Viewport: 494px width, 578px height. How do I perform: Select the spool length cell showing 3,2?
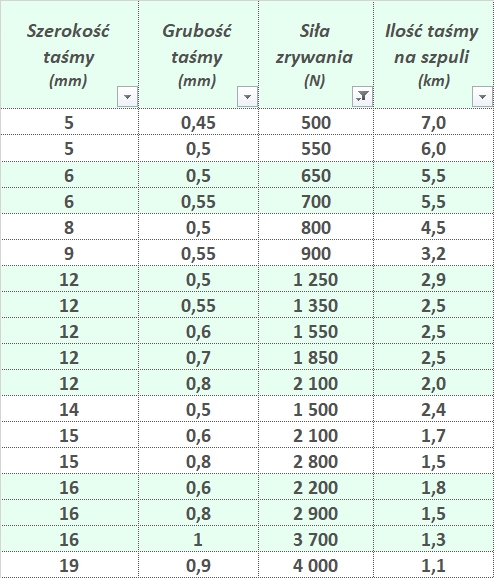434,253
